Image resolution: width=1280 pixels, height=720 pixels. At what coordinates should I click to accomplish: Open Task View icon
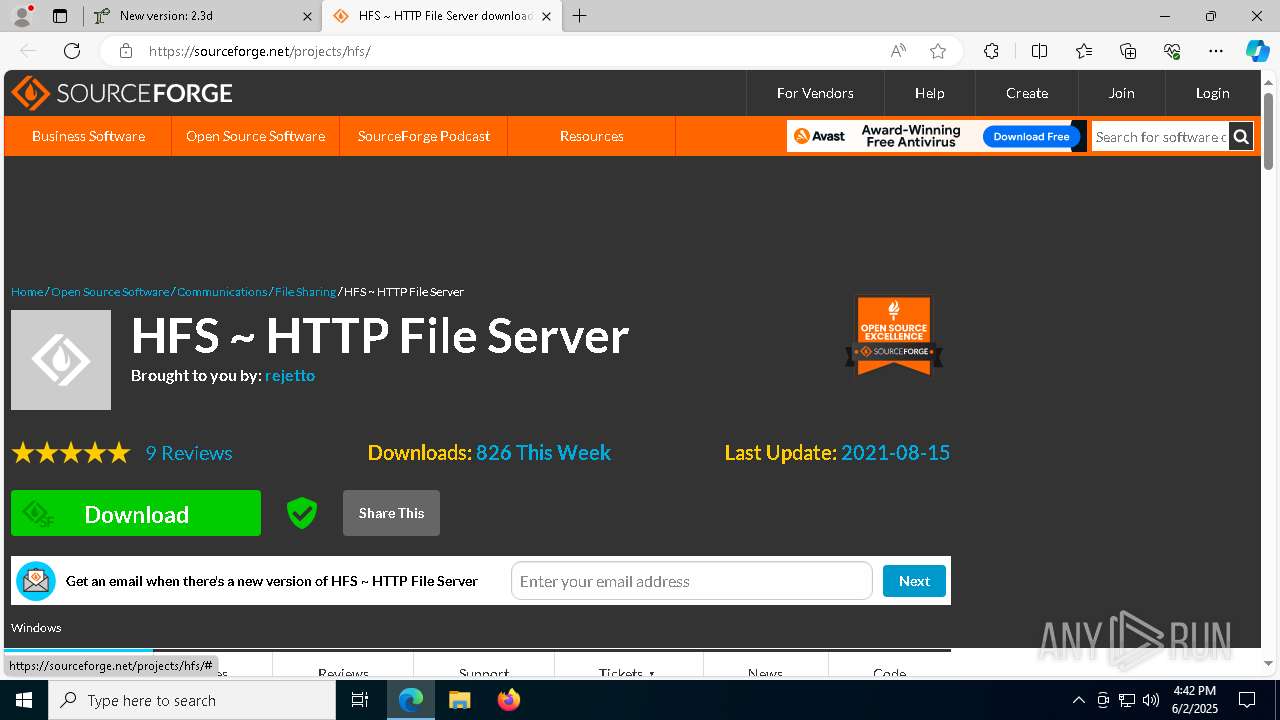[x=360, y=700]
